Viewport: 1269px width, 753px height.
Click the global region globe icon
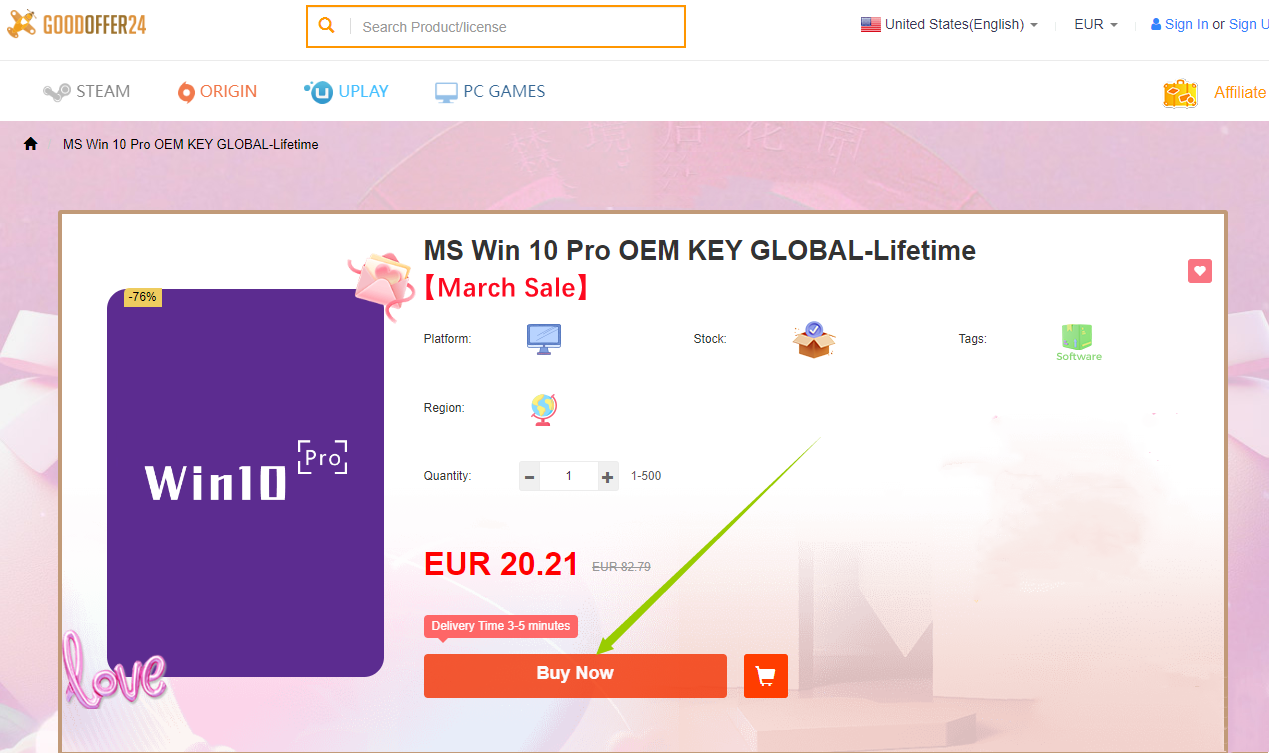click(544, 408)
